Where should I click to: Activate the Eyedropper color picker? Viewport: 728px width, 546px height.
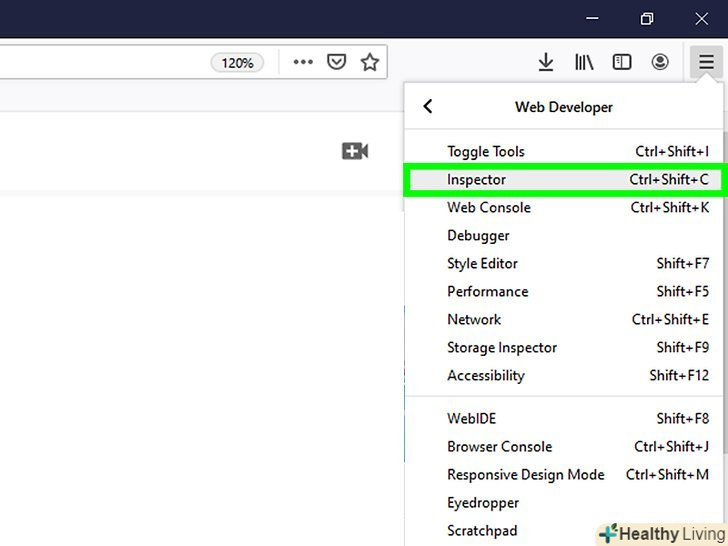pos(483,503)
